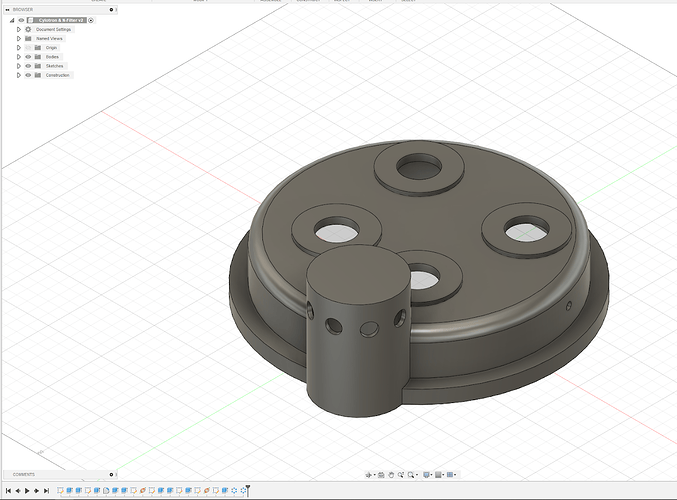Viewport: 677px width, 500px height.
Task: Click the Named Views folder icon
Action: coord(28,38)
